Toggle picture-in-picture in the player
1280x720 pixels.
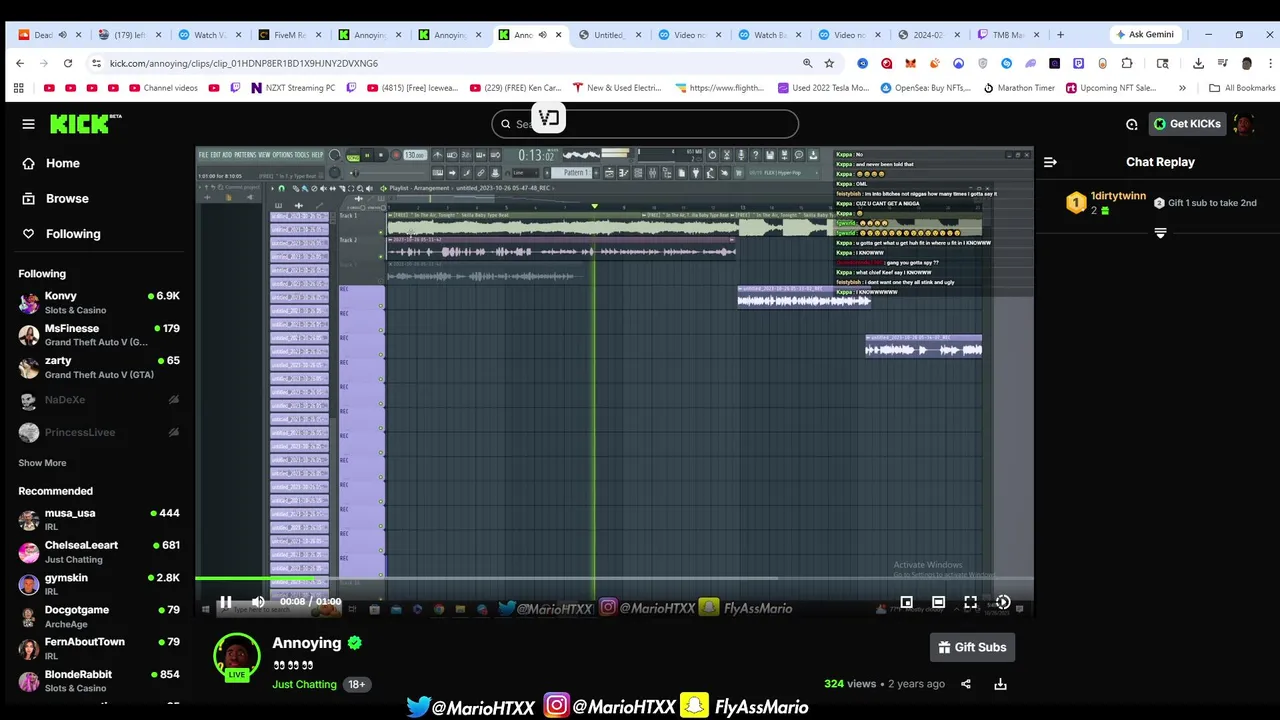coord(906,602)
